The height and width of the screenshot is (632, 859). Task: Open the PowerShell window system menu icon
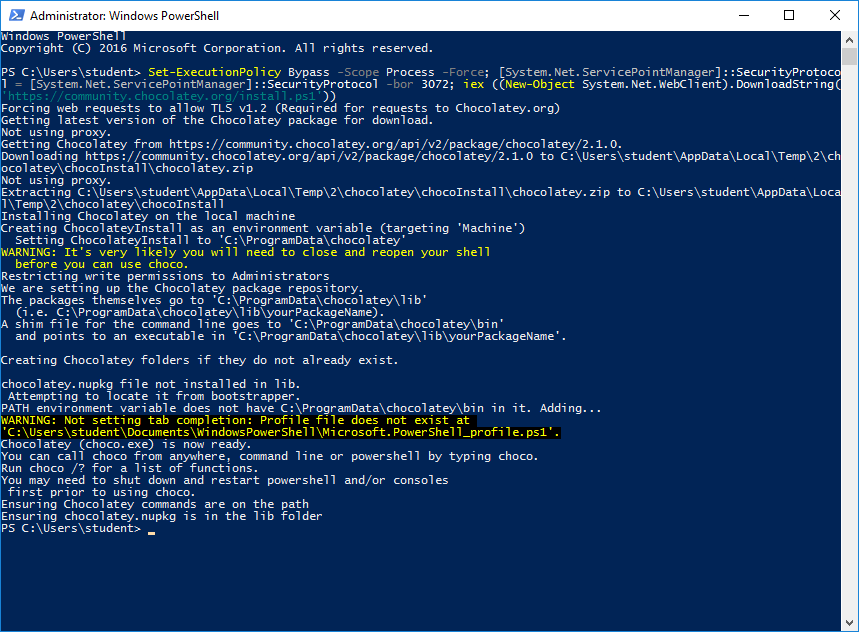(14, 15)
